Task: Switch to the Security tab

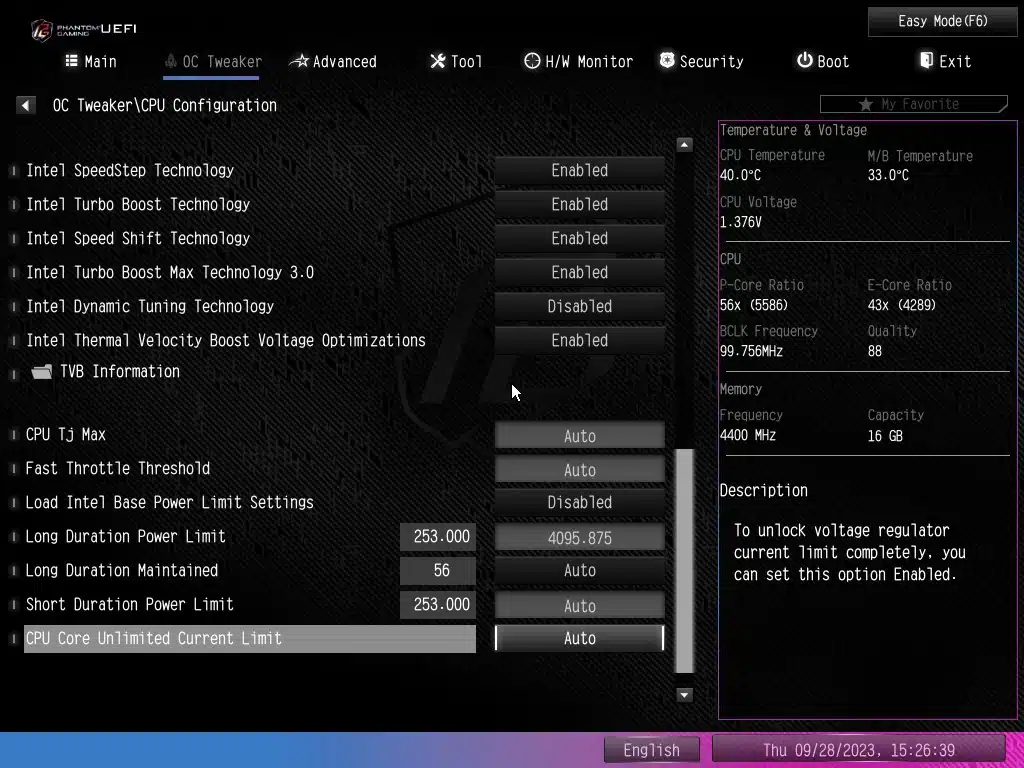Action: point(701,61)
